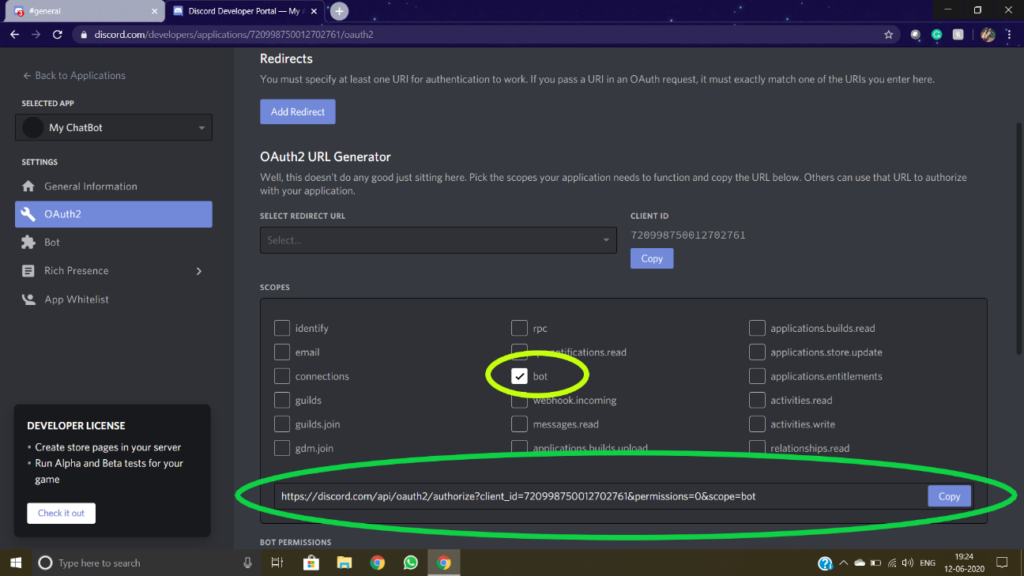Select the OAuth2 settings item
This screenshot has width=1024, height=576.
click(114, 214)
